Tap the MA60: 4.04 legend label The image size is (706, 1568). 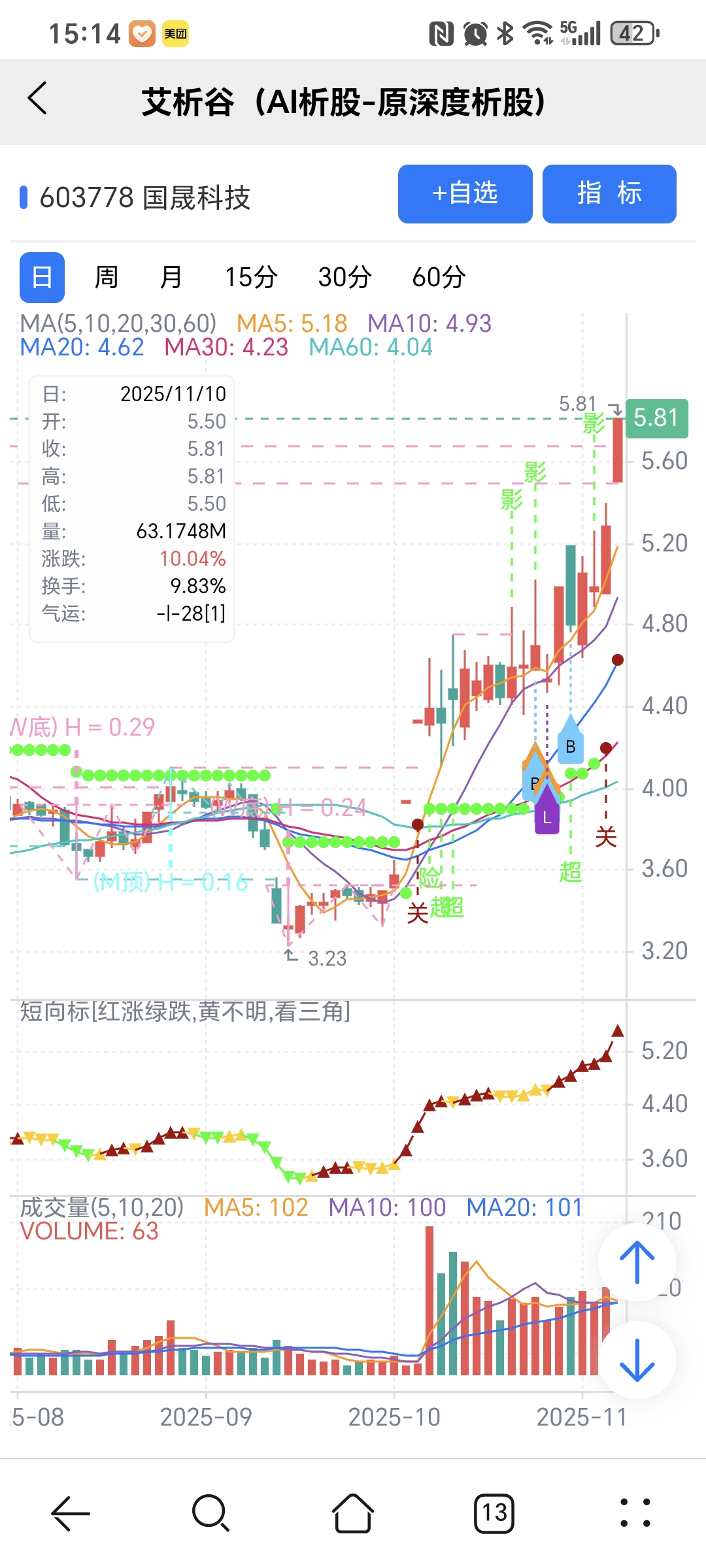point(371,347)
